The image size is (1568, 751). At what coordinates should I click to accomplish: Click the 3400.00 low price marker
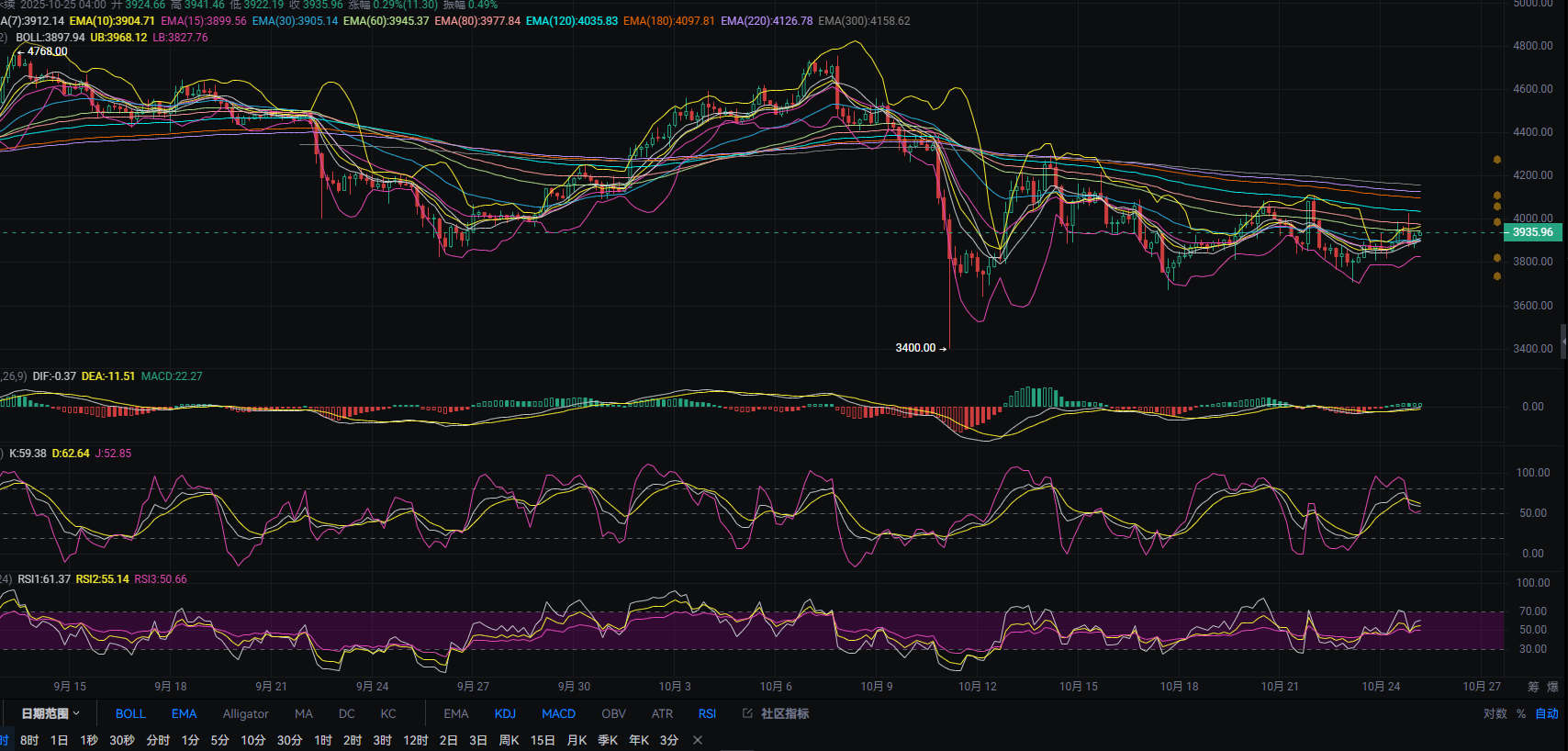pyautogui.click(x=916, y=348)
